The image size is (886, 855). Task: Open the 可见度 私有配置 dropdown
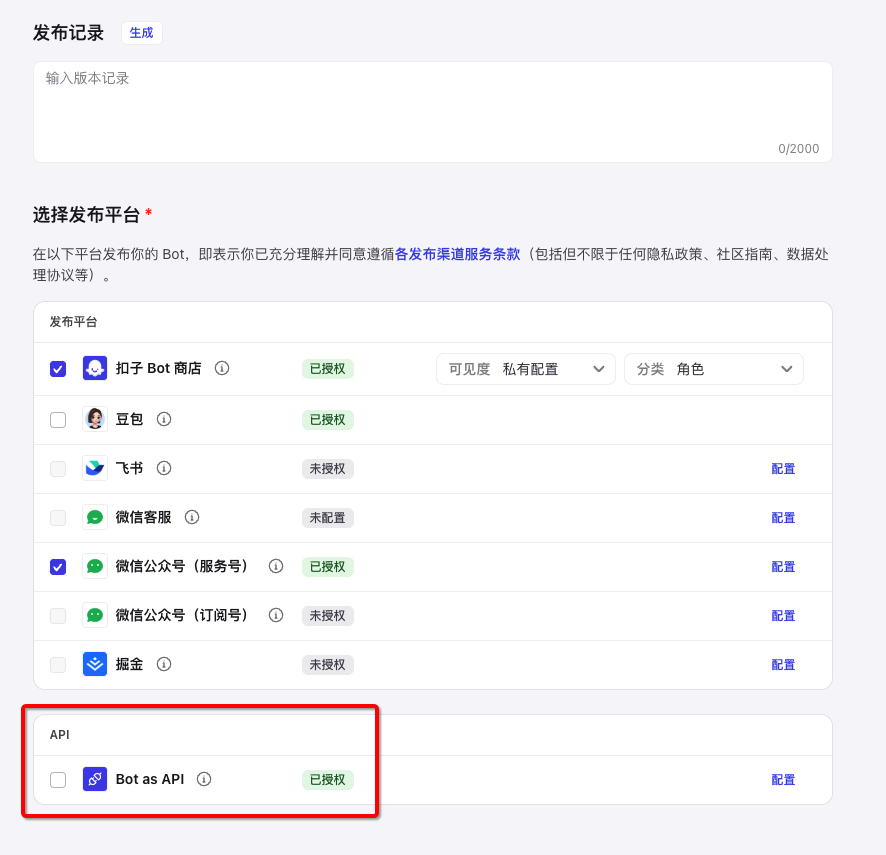point(525,369)
